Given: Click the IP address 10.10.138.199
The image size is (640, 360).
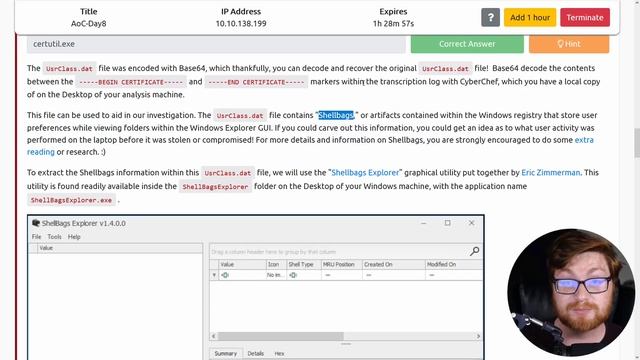Looking at the screenshot, I should [241, 24].
